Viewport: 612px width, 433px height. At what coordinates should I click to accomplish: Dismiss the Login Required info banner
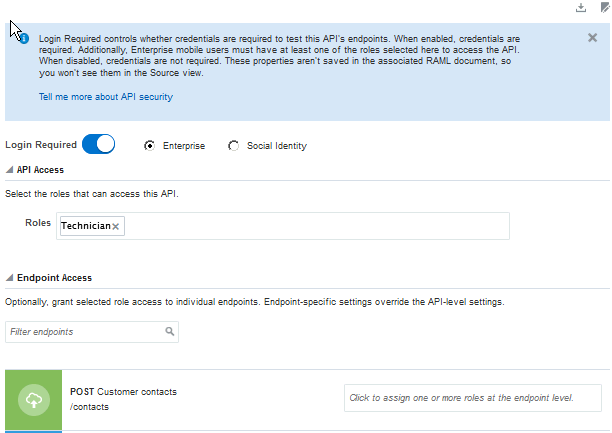coord(593,38)
